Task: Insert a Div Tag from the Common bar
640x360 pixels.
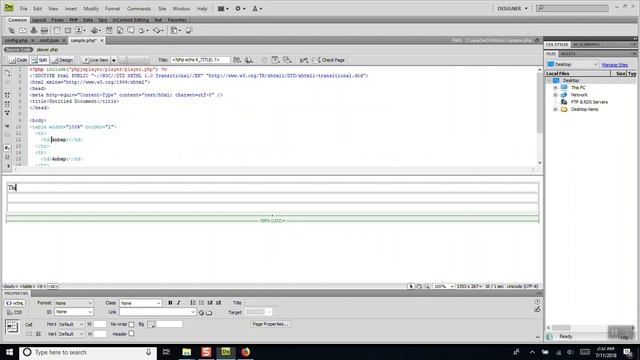Action: pyautogui.click(x=68, y=31)
